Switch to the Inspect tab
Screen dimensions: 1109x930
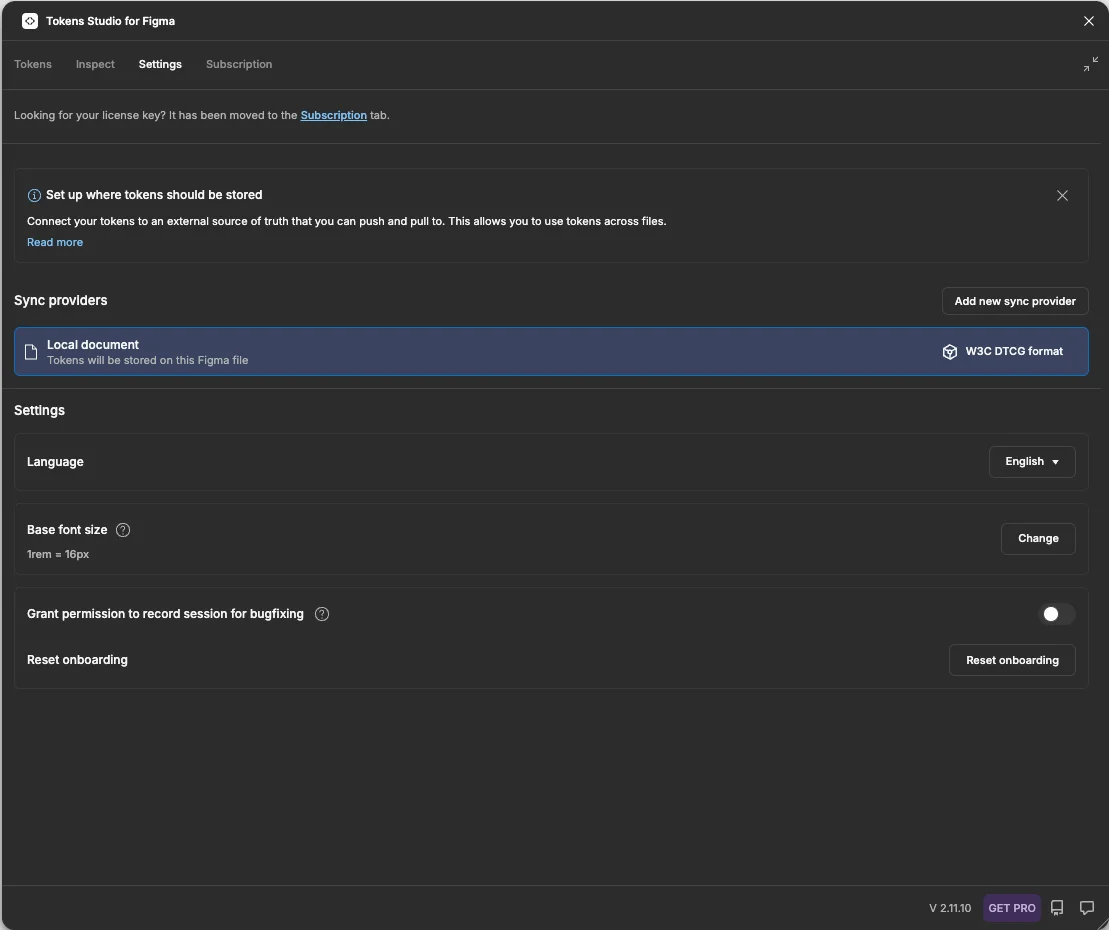(95, 64)
